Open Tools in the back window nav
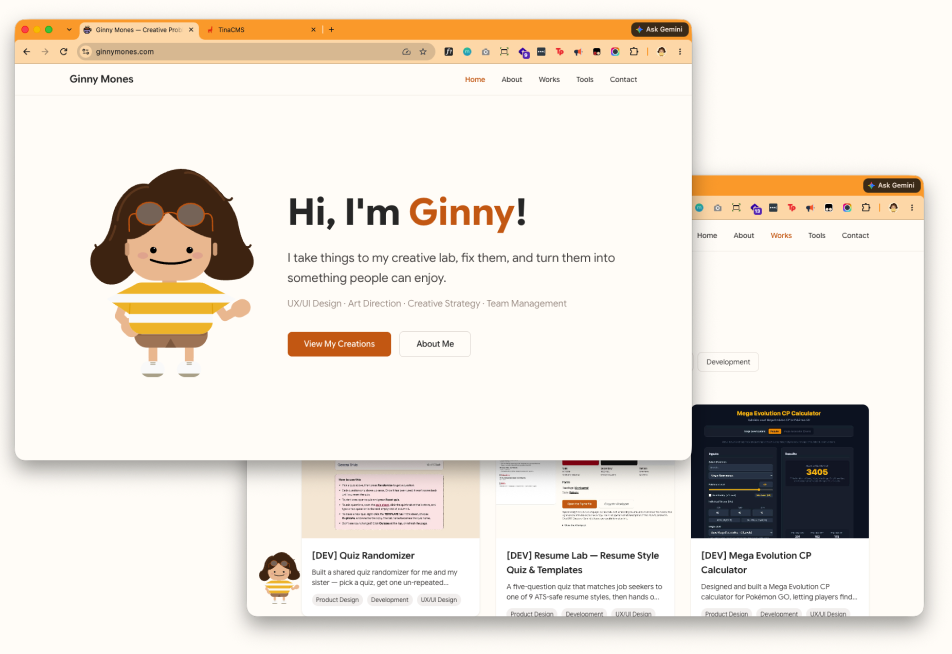The image size is (952, 654). pyautogui.click(x=817, y=236)
